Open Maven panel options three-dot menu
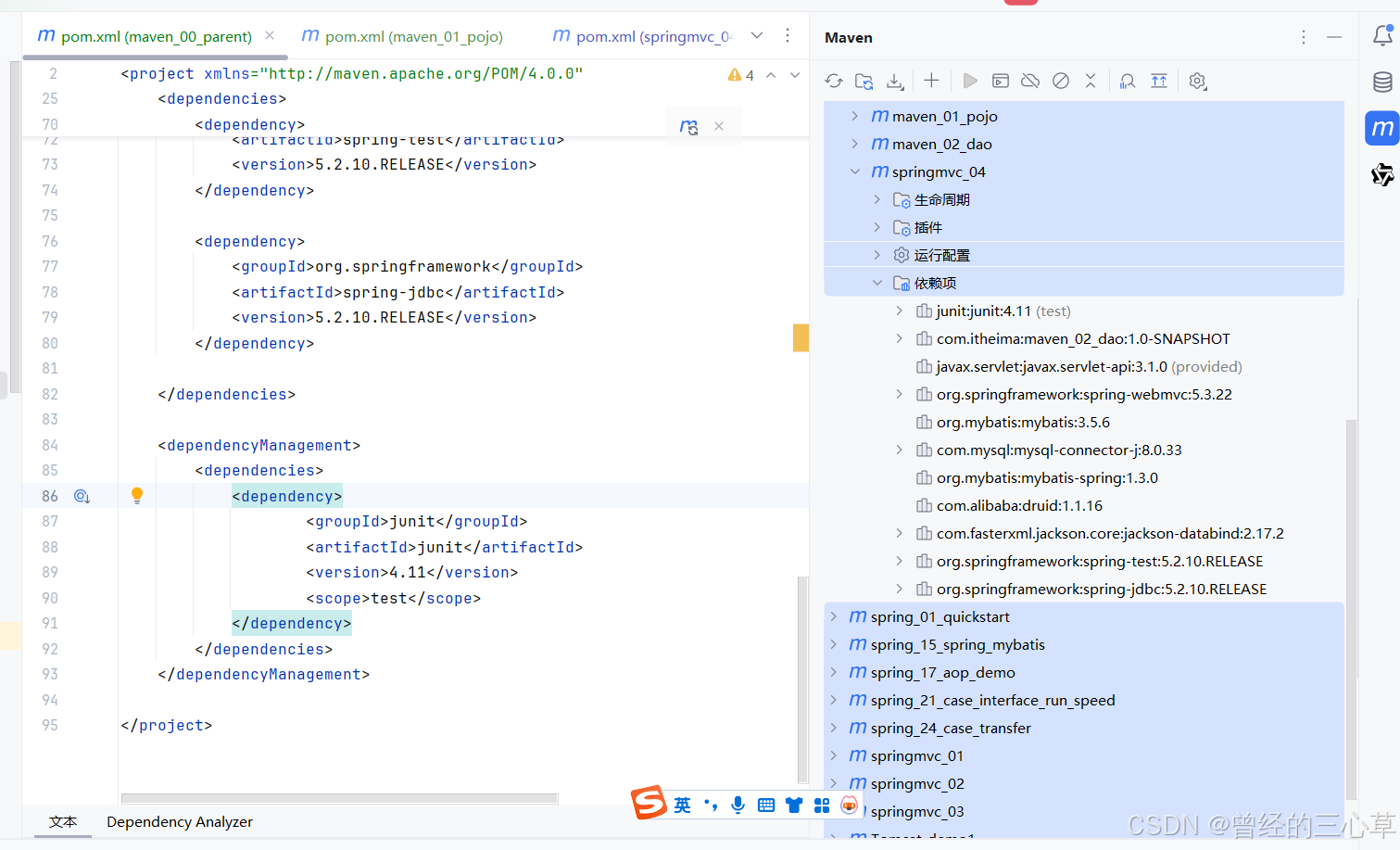Viewport: 1400px width, 850px height. pos(1304,37)
